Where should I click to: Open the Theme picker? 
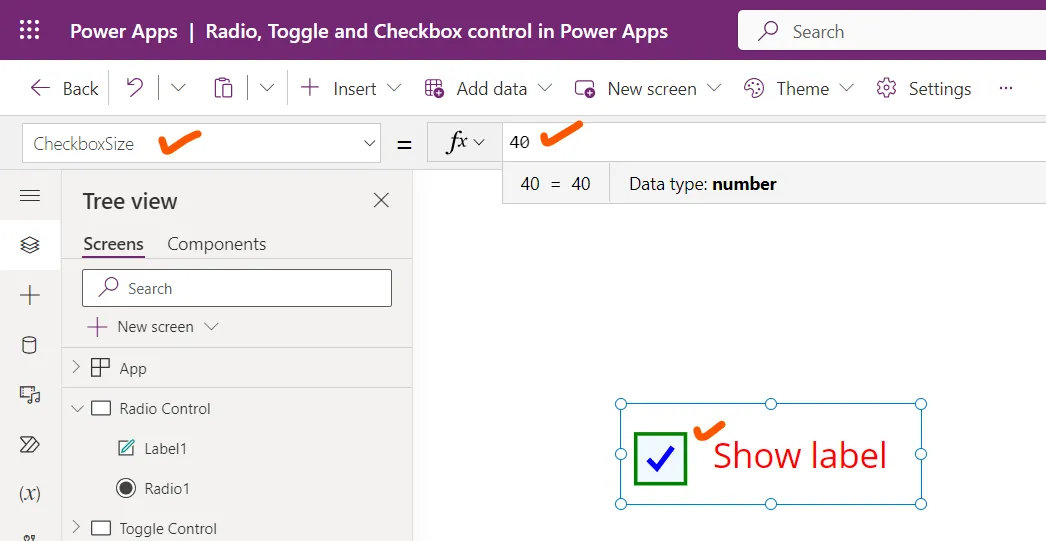tap(786, 88)
